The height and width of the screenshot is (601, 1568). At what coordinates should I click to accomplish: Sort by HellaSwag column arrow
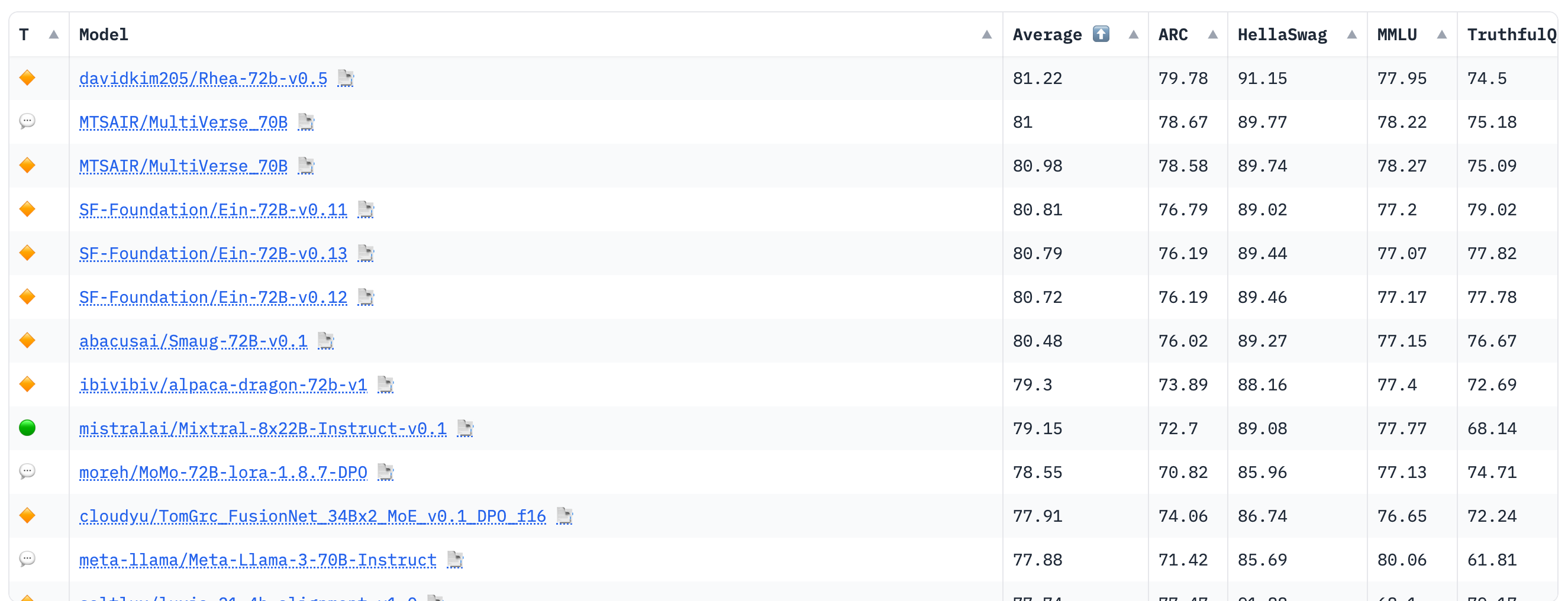pos(1351,35)
